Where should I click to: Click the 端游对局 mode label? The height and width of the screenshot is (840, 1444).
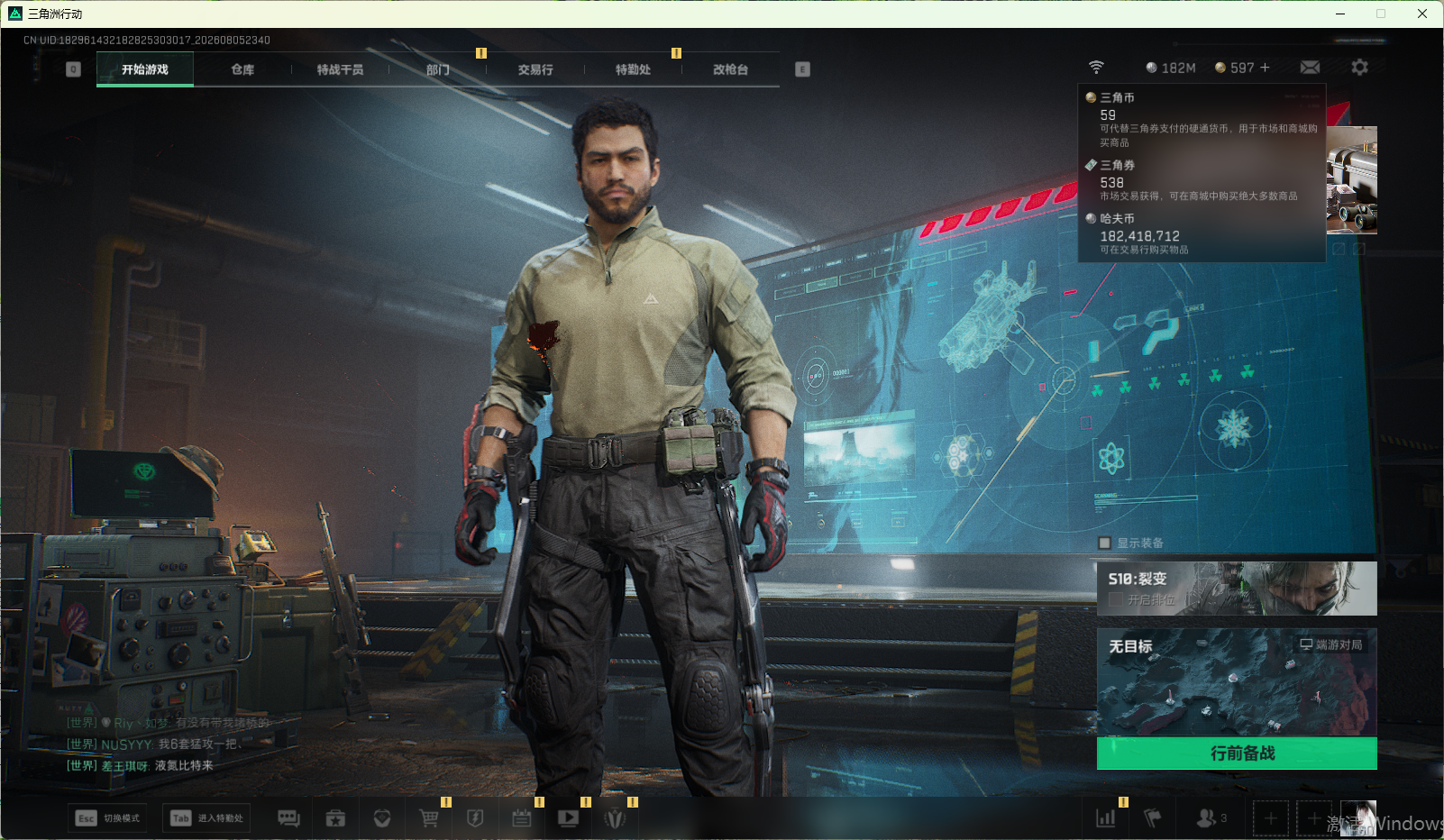[1331, 644]
